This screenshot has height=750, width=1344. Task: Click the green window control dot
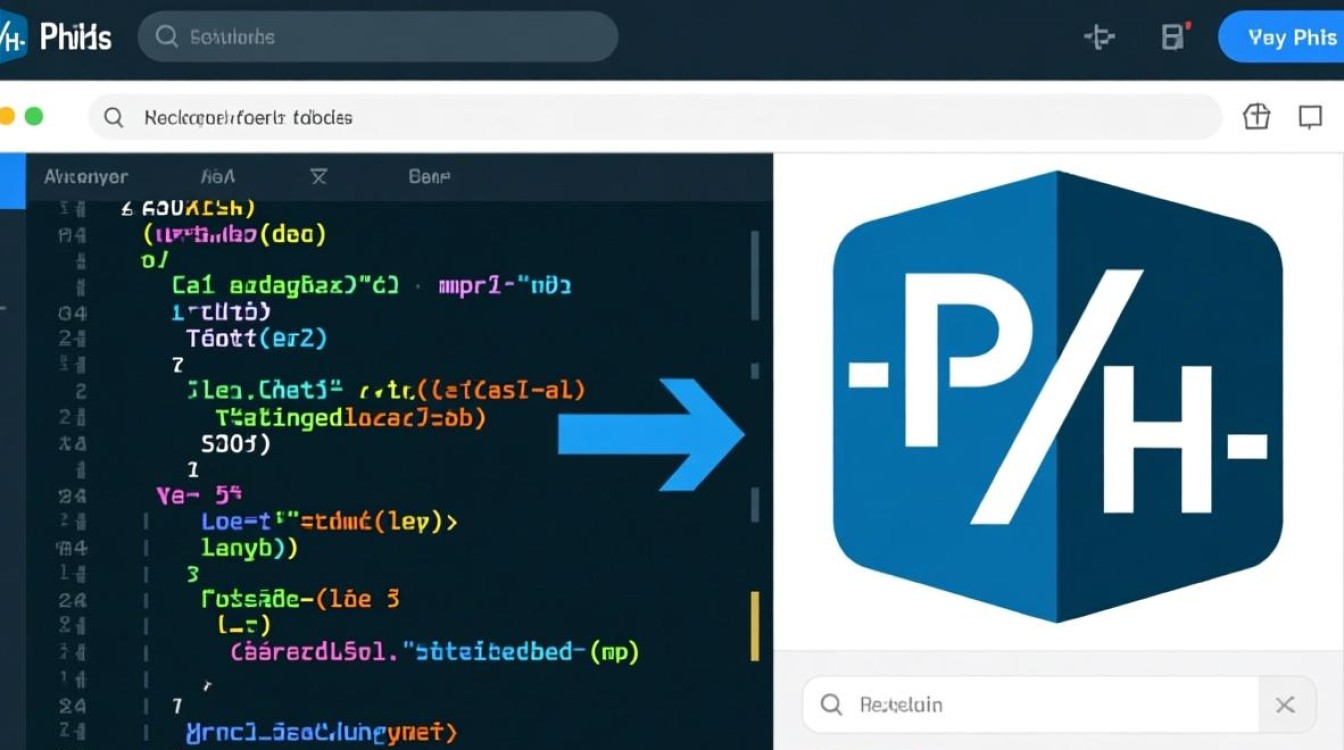[x=34, y=116]
